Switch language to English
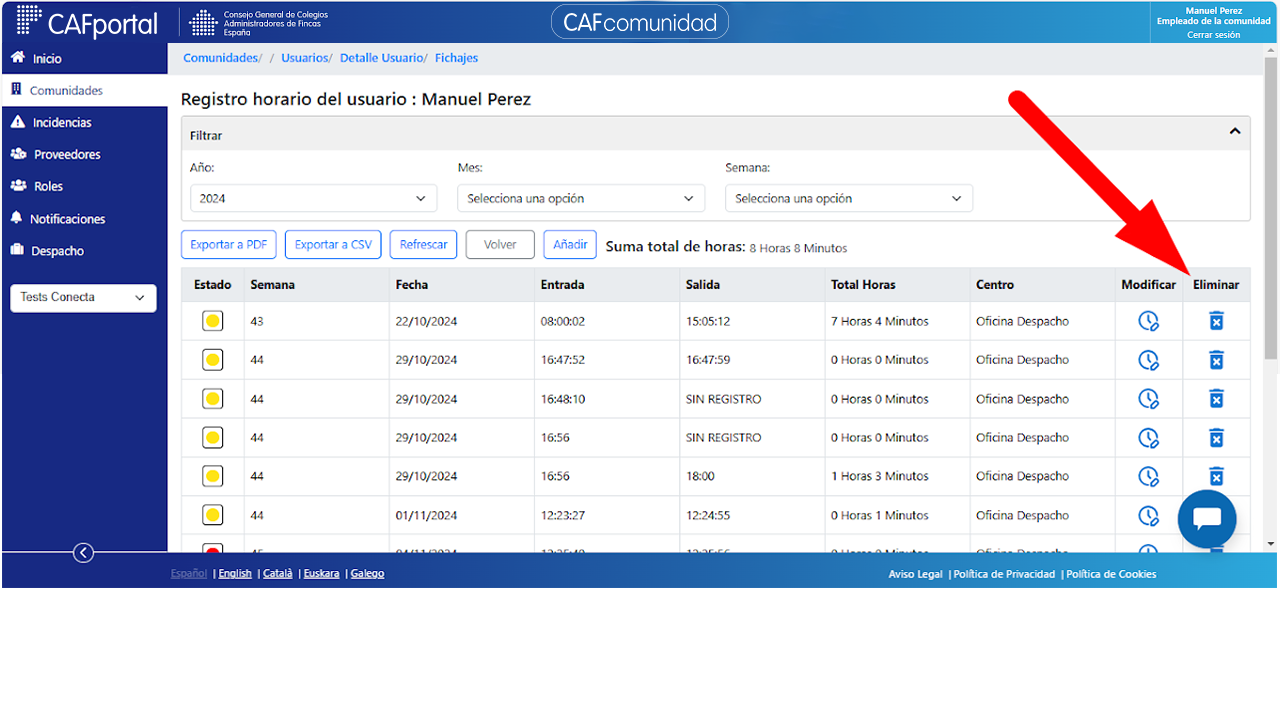 click(x=235, y=574)
